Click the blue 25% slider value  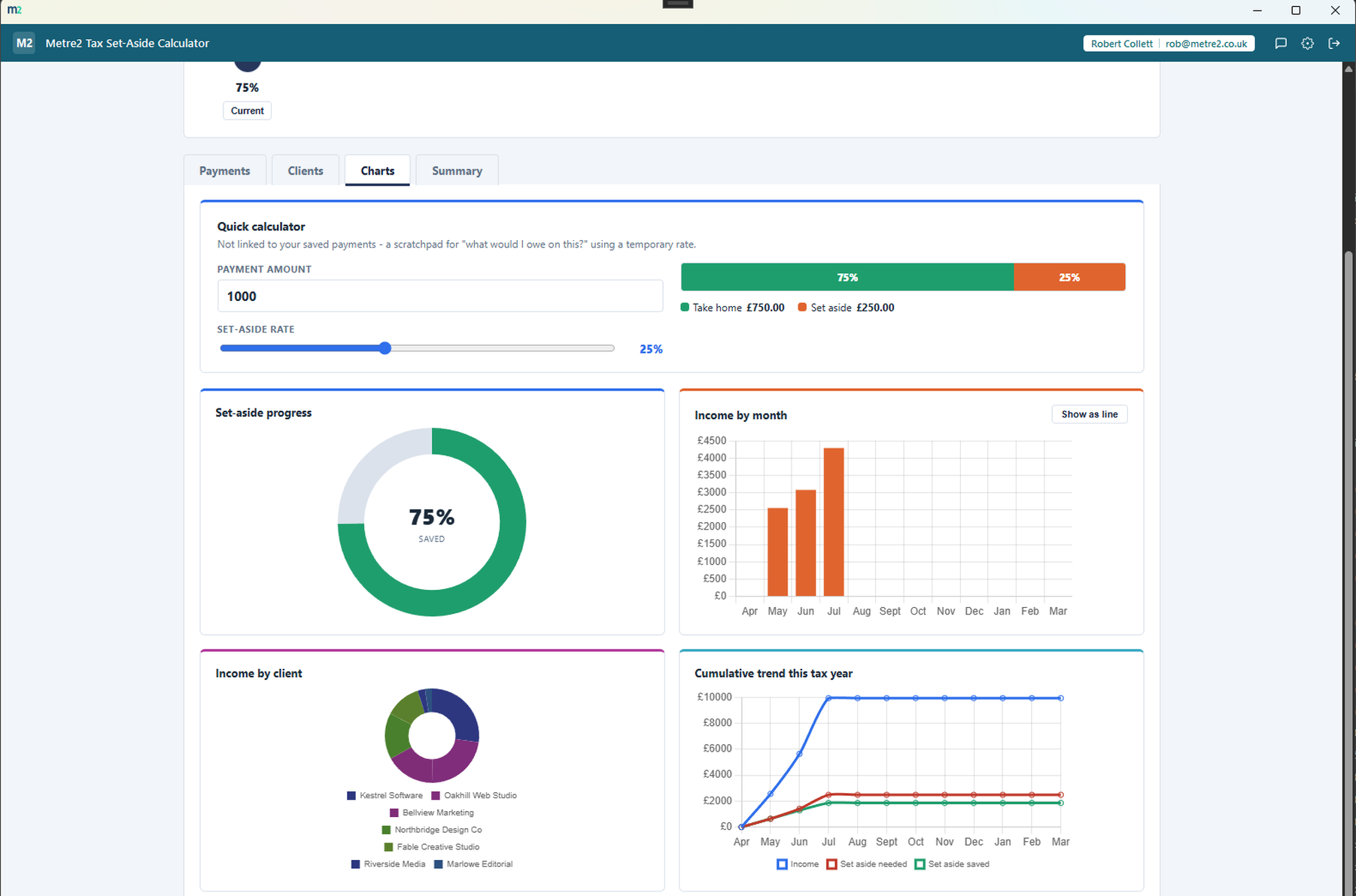coord(651,349)
